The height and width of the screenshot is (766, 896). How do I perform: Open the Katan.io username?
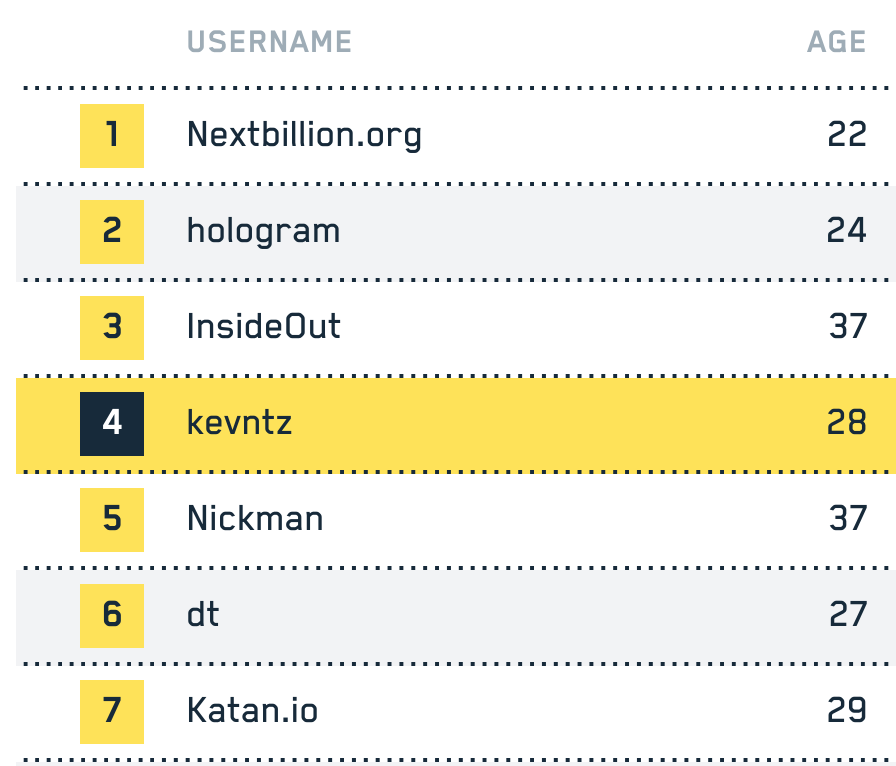pyautogui.click(x=252, y=711)
